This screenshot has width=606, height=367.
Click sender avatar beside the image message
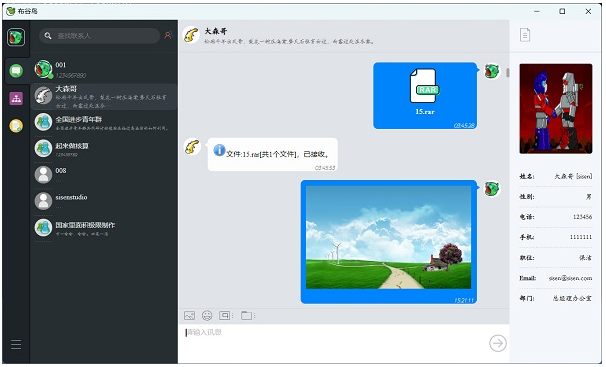coord(492,189)
